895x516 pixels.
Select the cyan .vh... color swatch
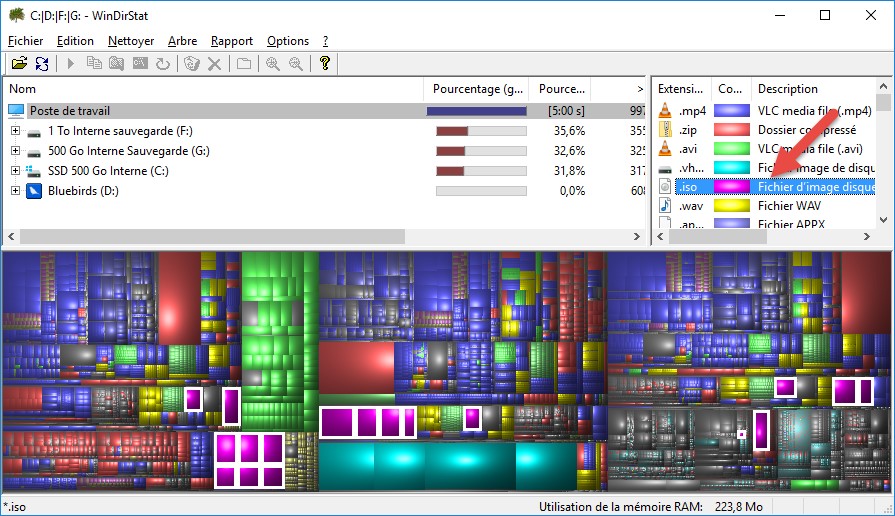[733, 168]
